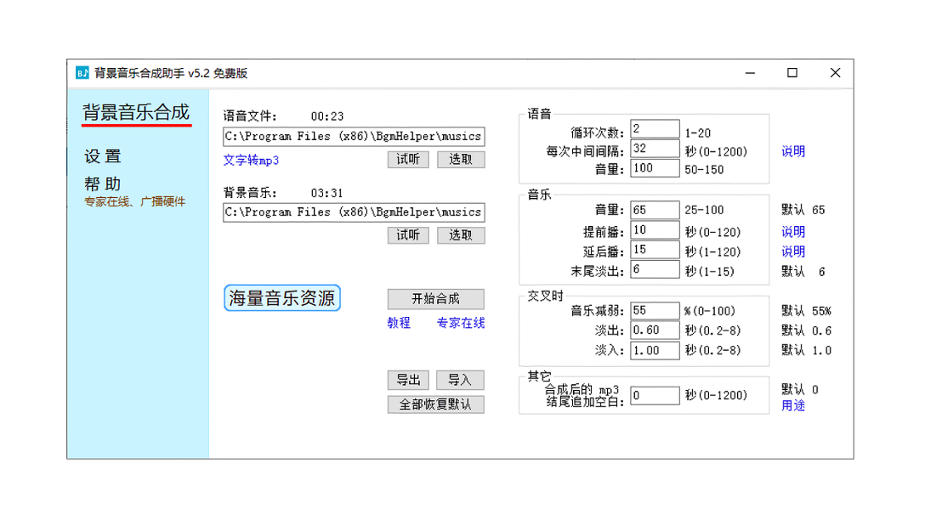This screenshot has height=520, width=925.
Task: Click the 背景音乐 path input field
Action: (354, 212)
